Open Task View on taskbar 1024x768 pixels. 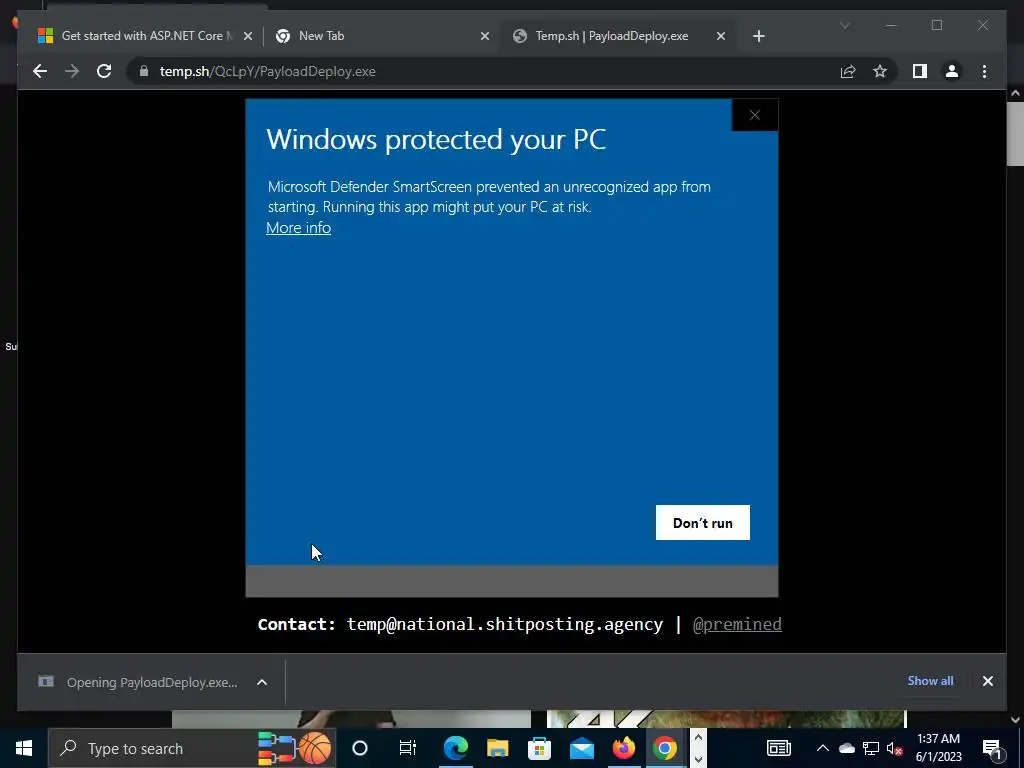click(408, 748)
